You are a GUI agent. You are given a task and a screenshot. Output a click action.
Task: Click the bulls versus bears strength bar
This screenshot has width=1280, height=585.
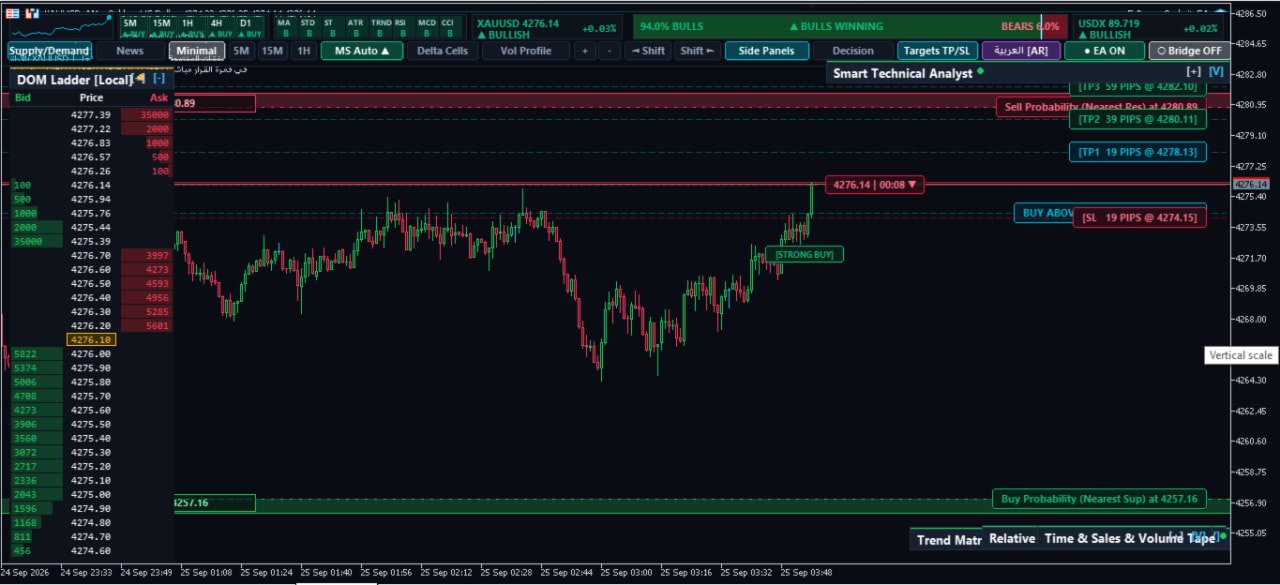[x=849, y=27]
